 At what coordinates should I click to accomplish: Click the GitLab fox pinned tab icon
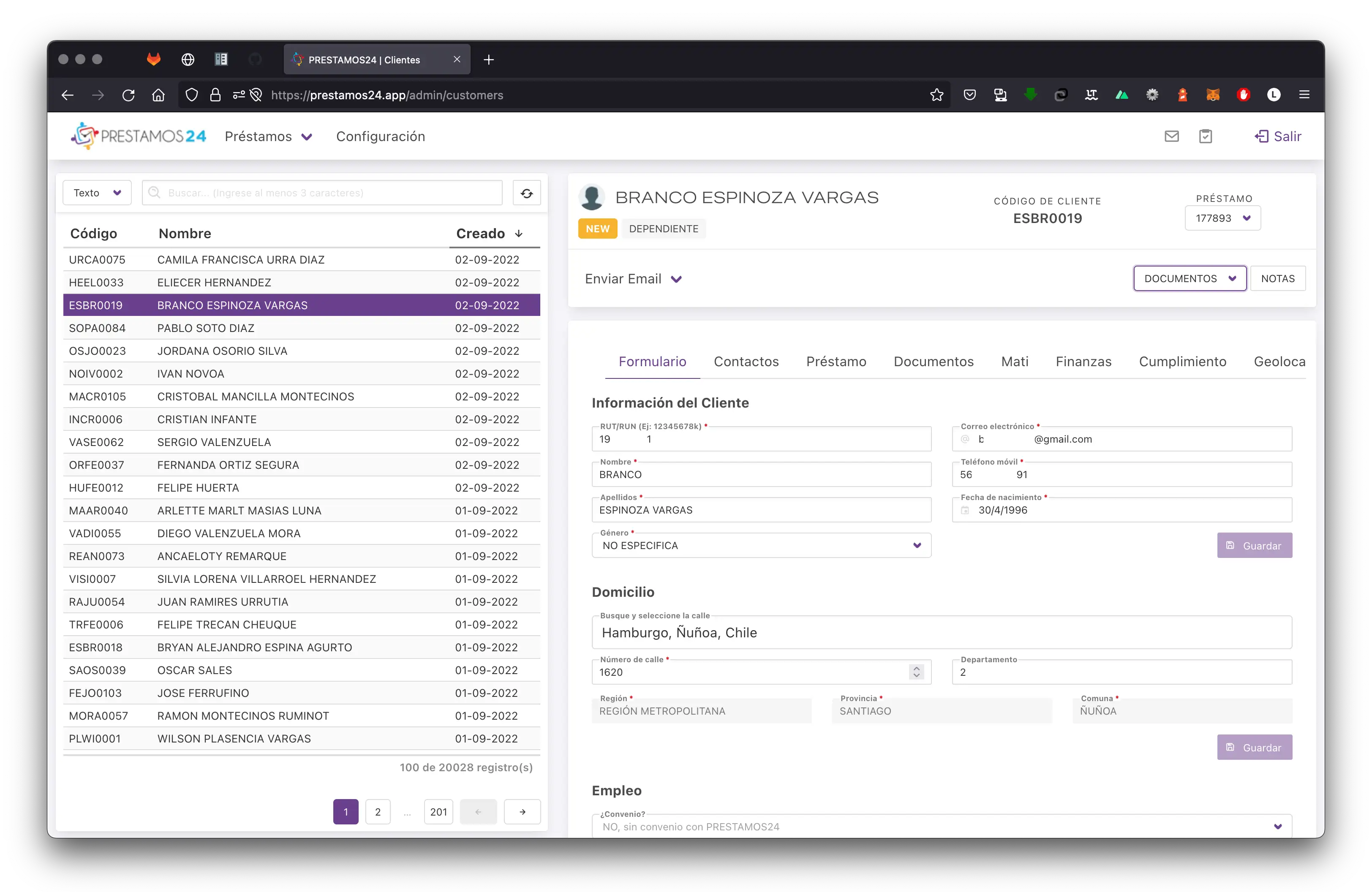[x=153, y=59]
